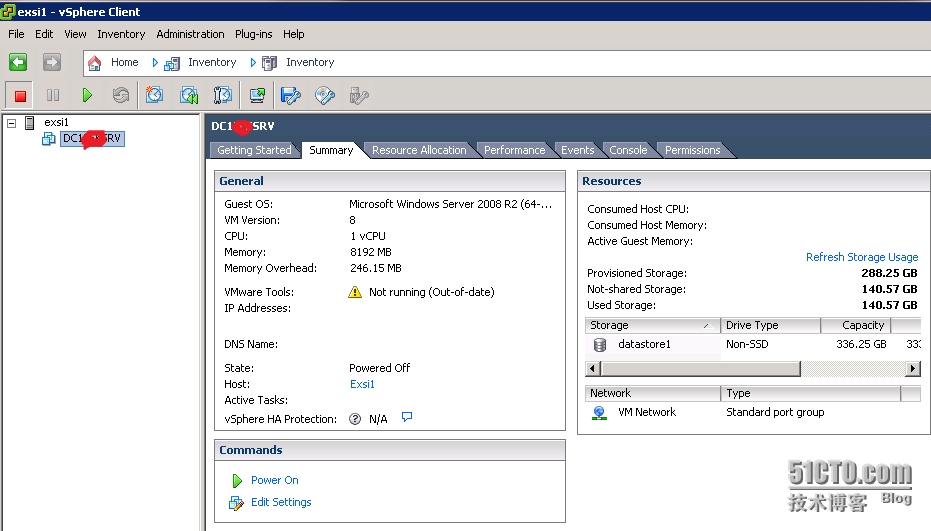The width and height of the screenshot is (931, 531).
Task: Open the Plug-ins menu
Action: [254, 34]
